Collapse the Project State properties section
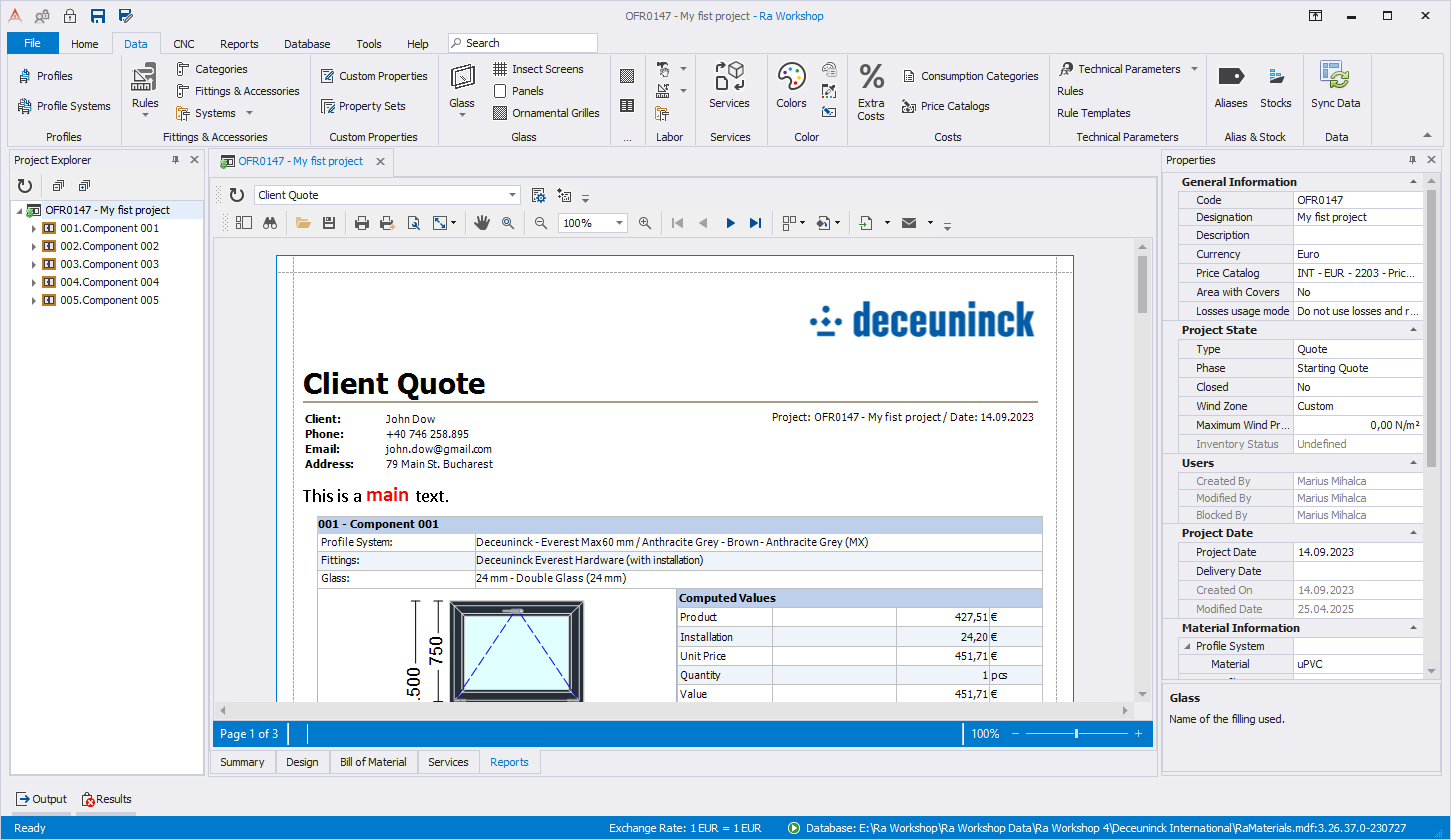The width and height of the screenshot is (1451, 840). point(1413,330)
